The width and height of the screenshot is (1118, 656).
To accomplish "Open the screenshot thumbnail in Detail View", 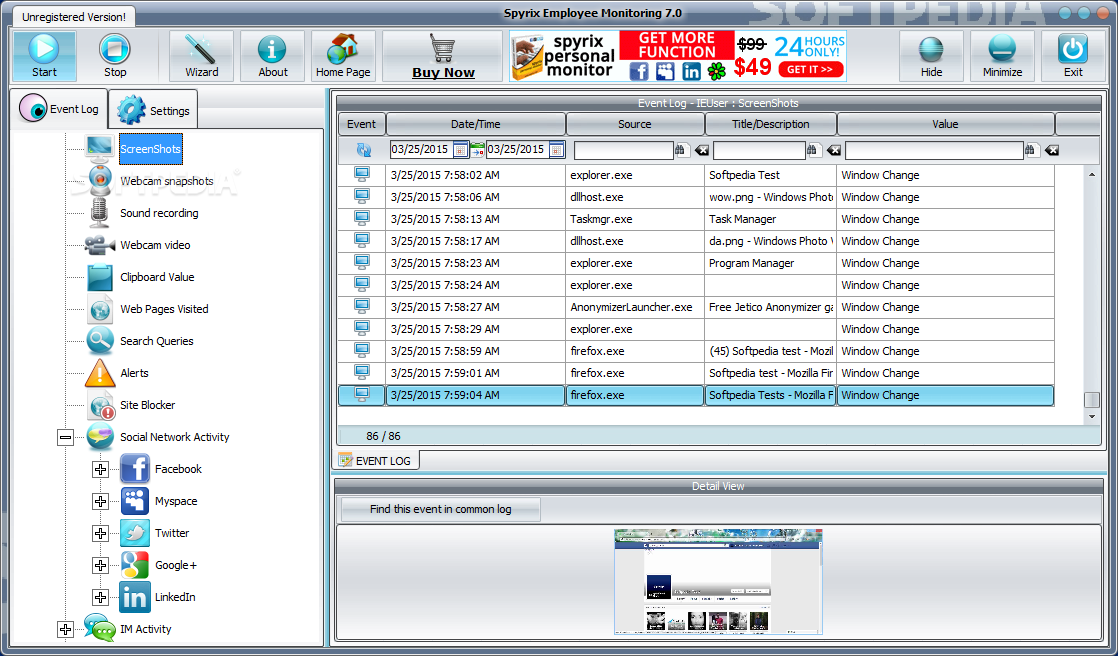I will (x=718, y=582).
